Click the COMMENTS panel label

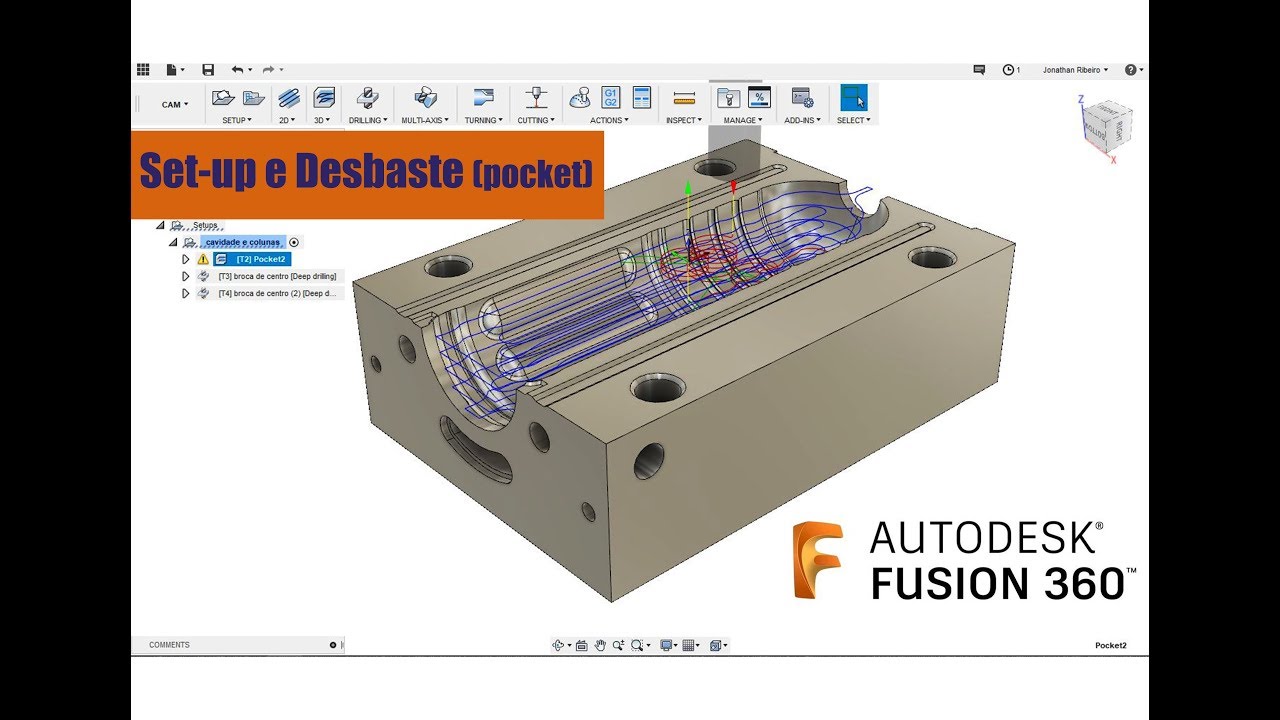[169, 645]
